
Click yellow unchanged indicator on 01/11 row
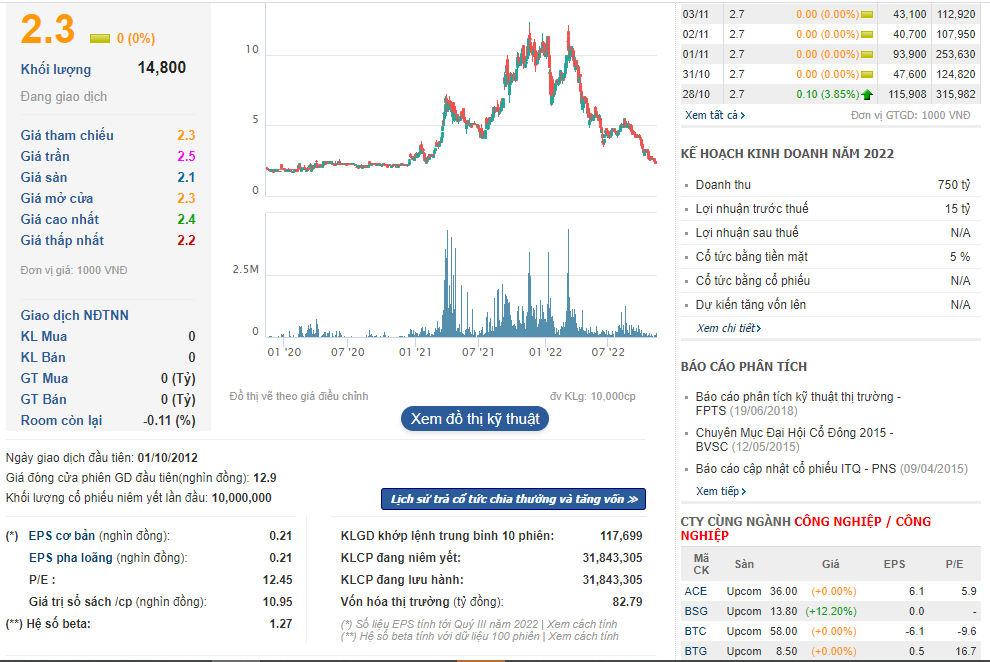pos(867,55)
